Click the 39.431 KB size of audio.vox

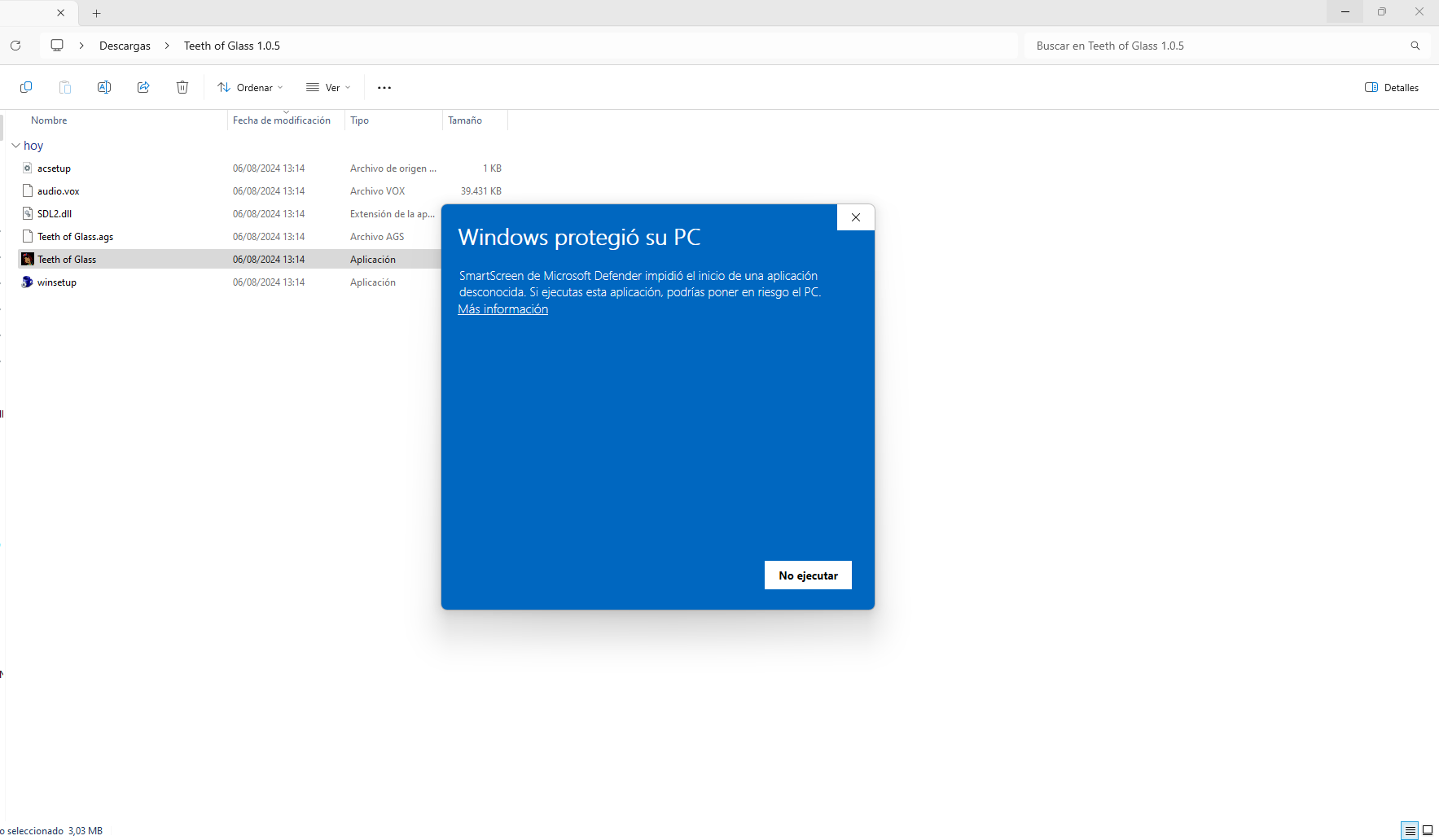click(x=481, y=191)
